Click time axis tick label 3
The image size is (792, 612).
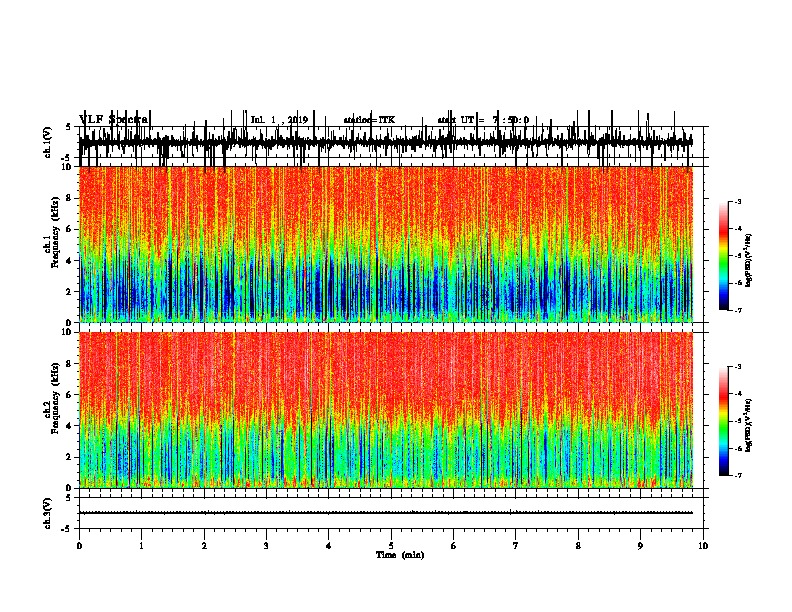click(266, 546)
